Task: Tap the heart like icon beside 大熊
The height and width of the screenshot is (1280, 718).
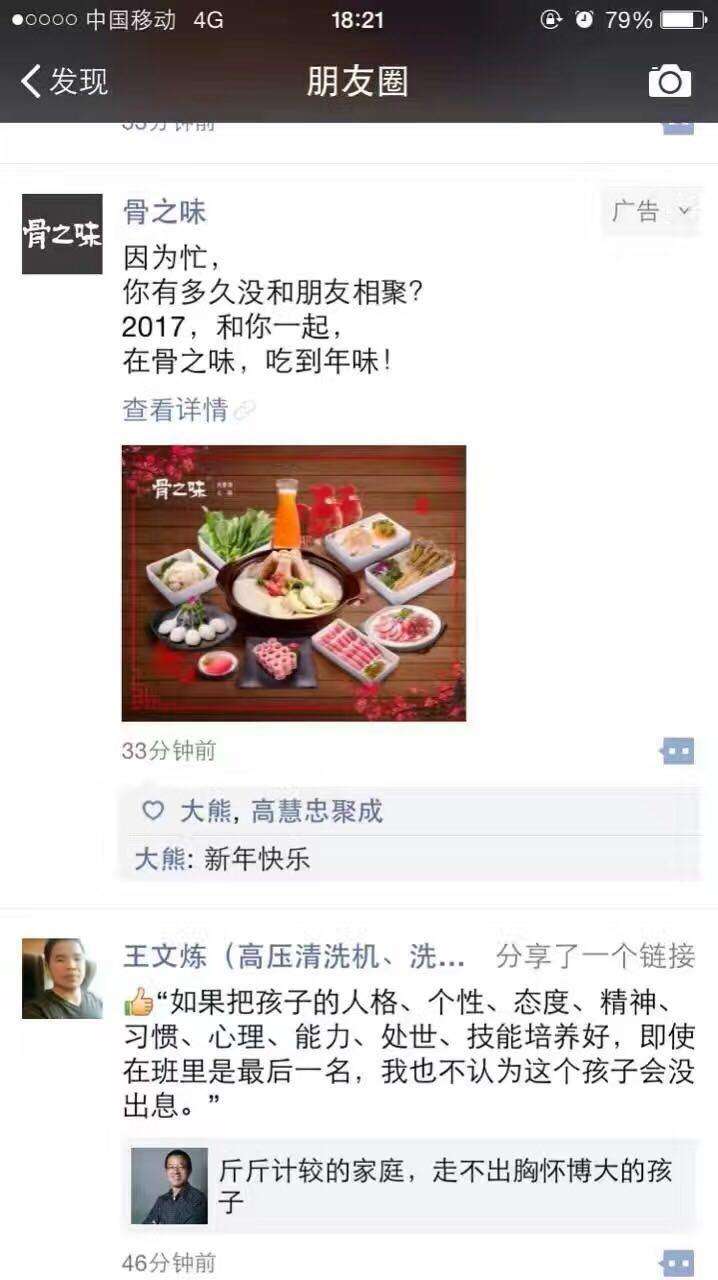Action: [x=153, y=811]
